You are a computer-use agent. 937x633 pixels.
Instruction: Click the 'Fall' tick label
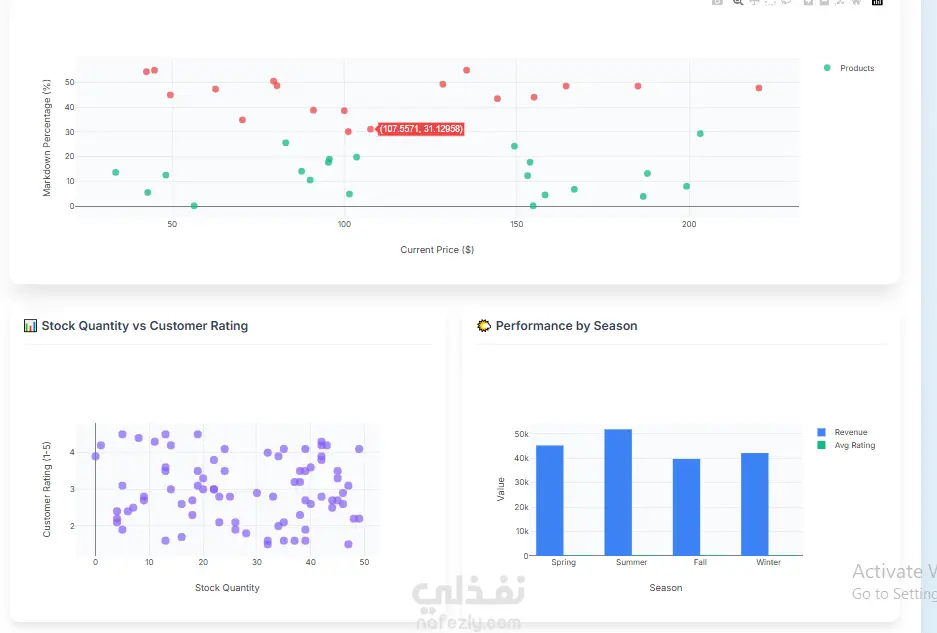coord(700,562)
